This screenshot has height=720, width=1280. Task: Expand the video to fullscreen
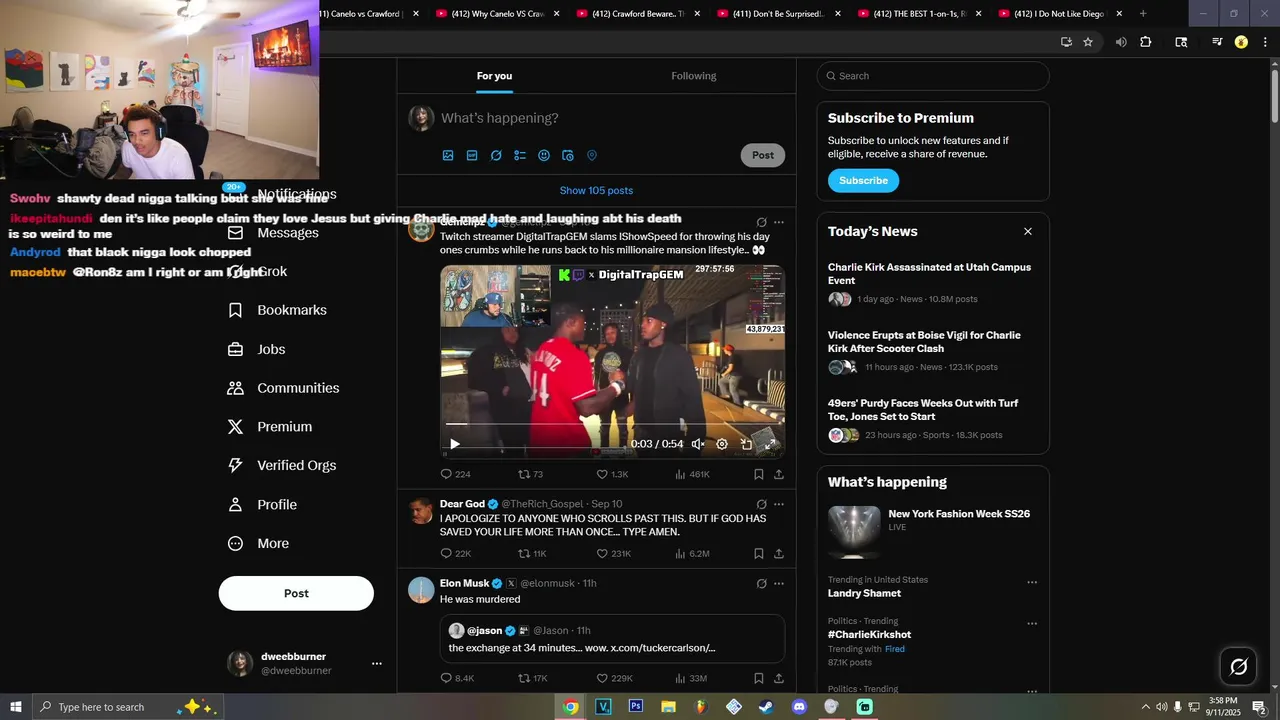point(770,444)
